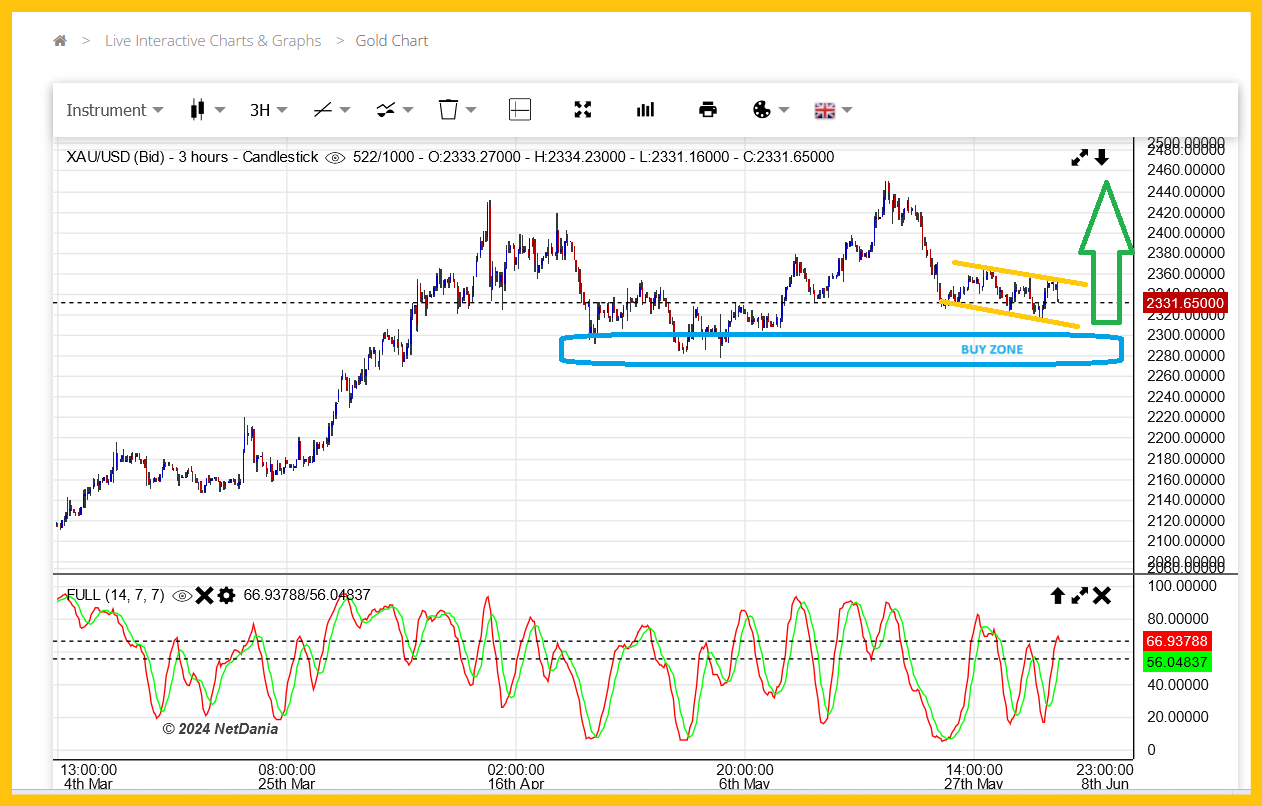Open stochastic indicator settings gear
The height and width of the screenshot is (806, 1262).
pos(226,596)
